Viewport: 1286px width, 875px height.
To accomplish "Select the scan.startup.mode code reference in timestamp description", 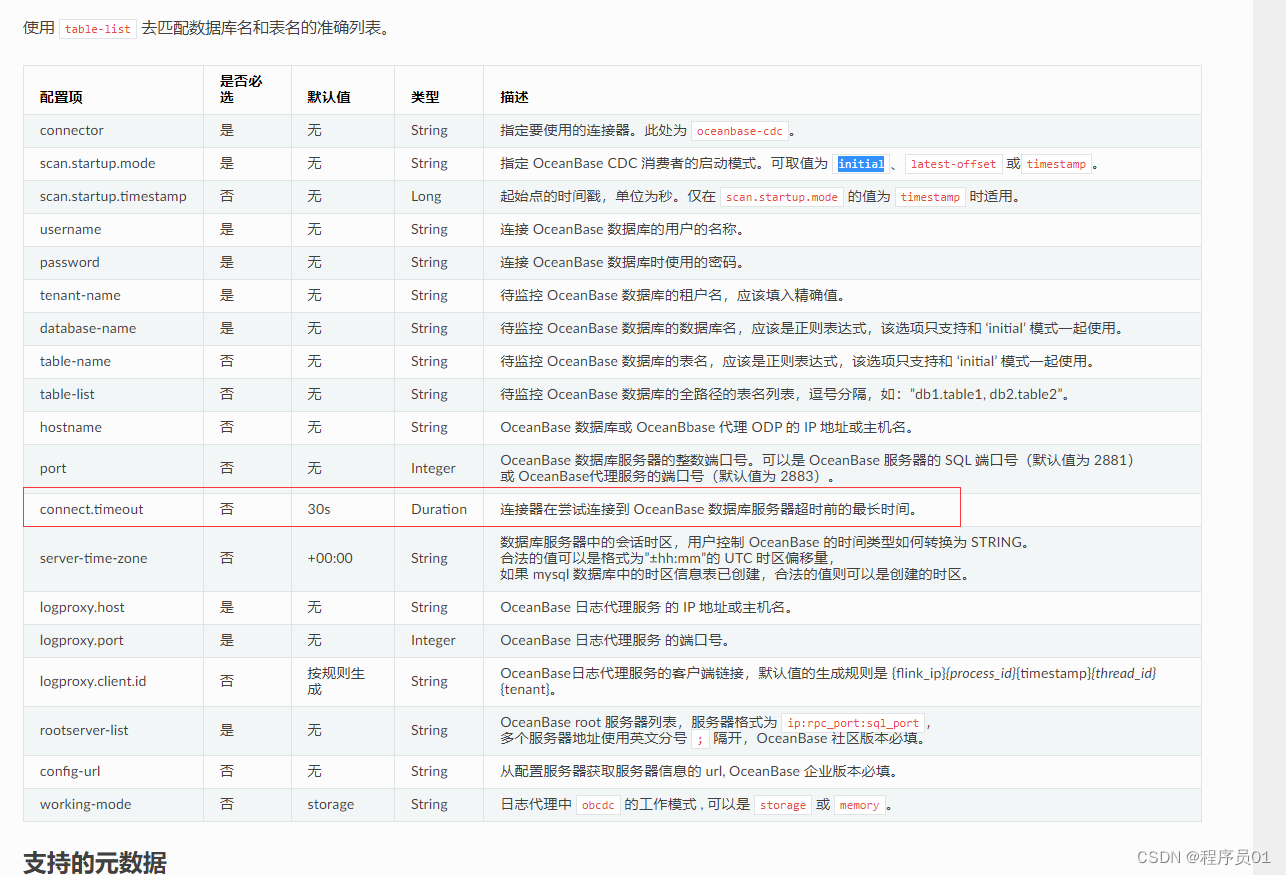I will (781, 197).
